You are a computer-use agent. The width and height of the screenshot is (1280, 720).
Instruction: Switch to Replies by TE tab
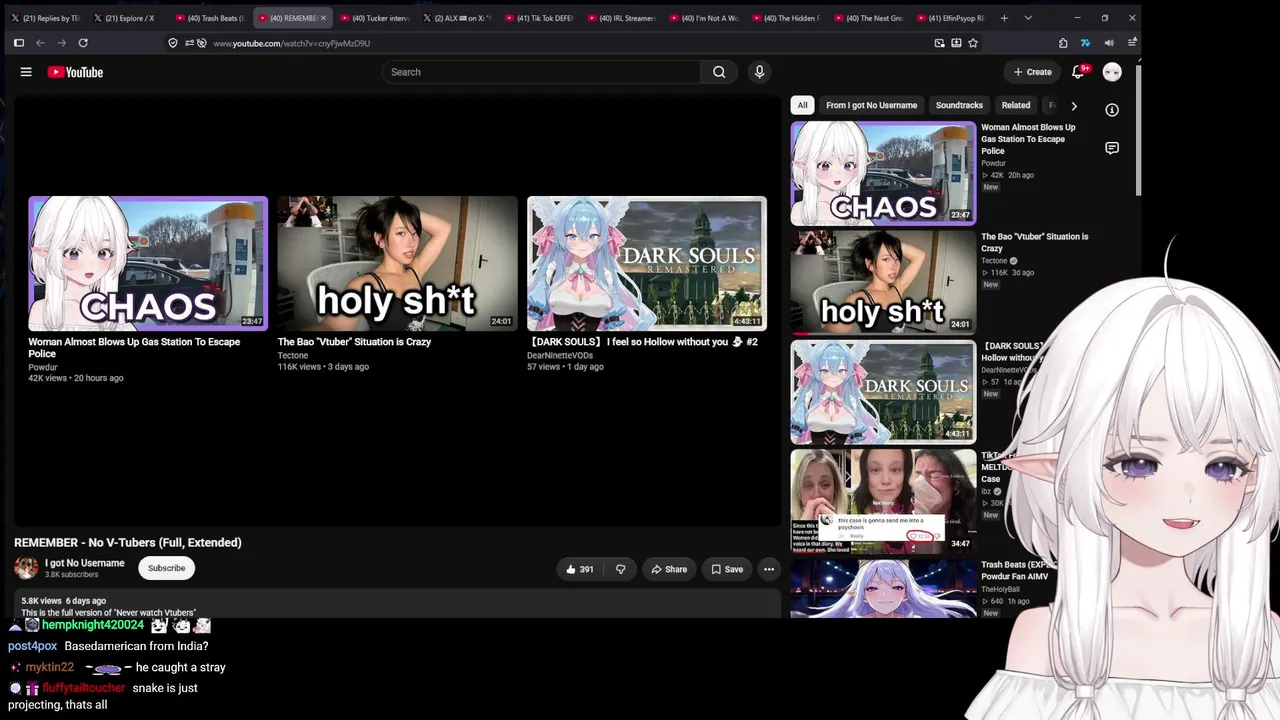pos(46,18)
